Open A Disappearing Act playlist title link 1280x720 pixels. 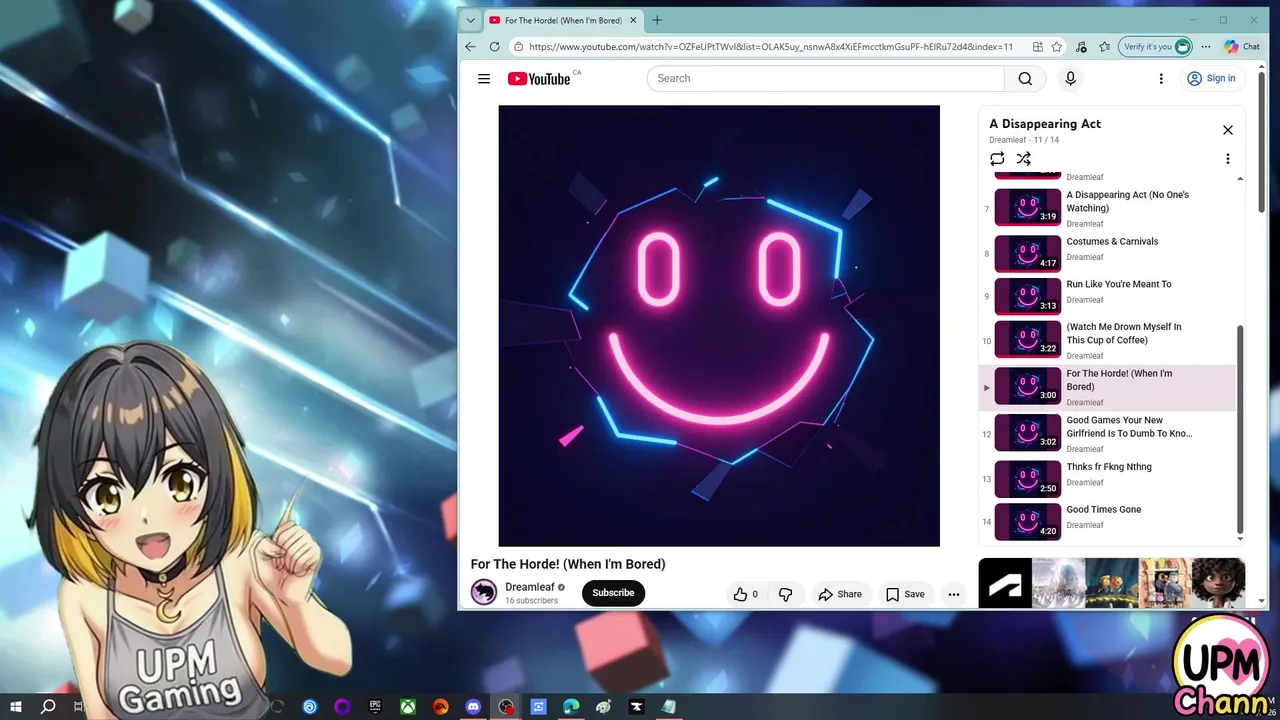(x=1045, y=124)
